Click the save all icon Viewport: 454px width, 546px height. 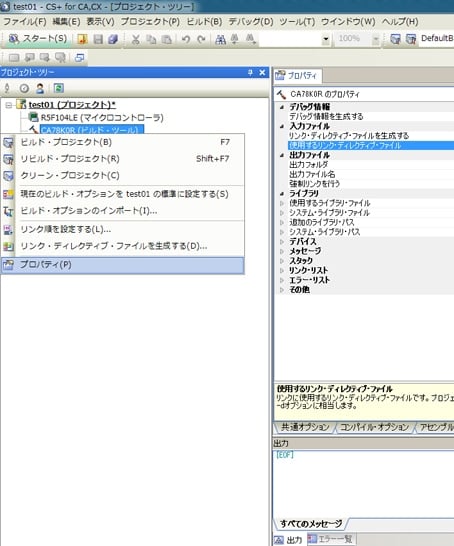tap(113, 39)
